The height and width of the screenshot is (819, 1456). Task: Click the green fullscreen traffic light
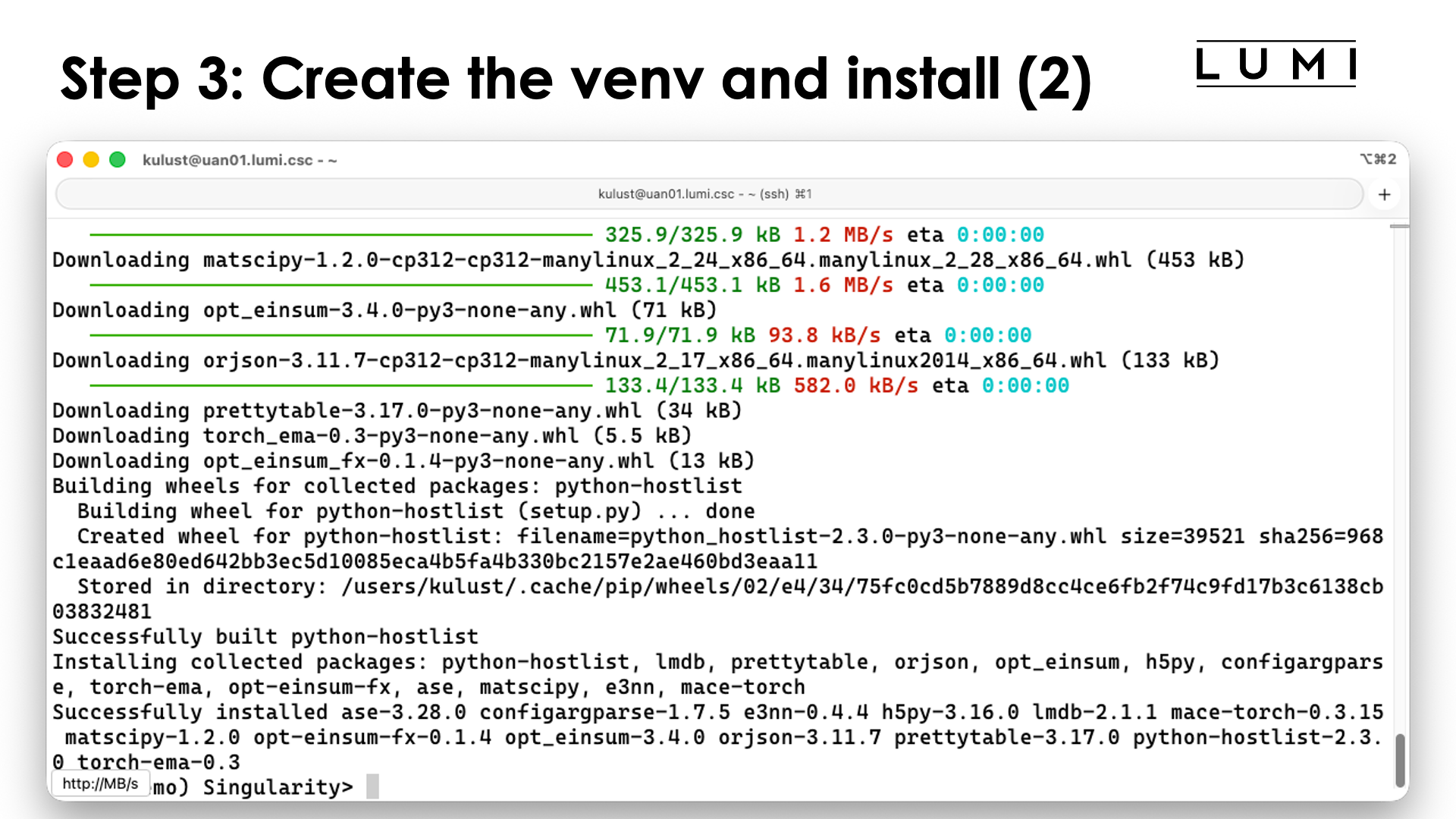[x=118, y=159]
